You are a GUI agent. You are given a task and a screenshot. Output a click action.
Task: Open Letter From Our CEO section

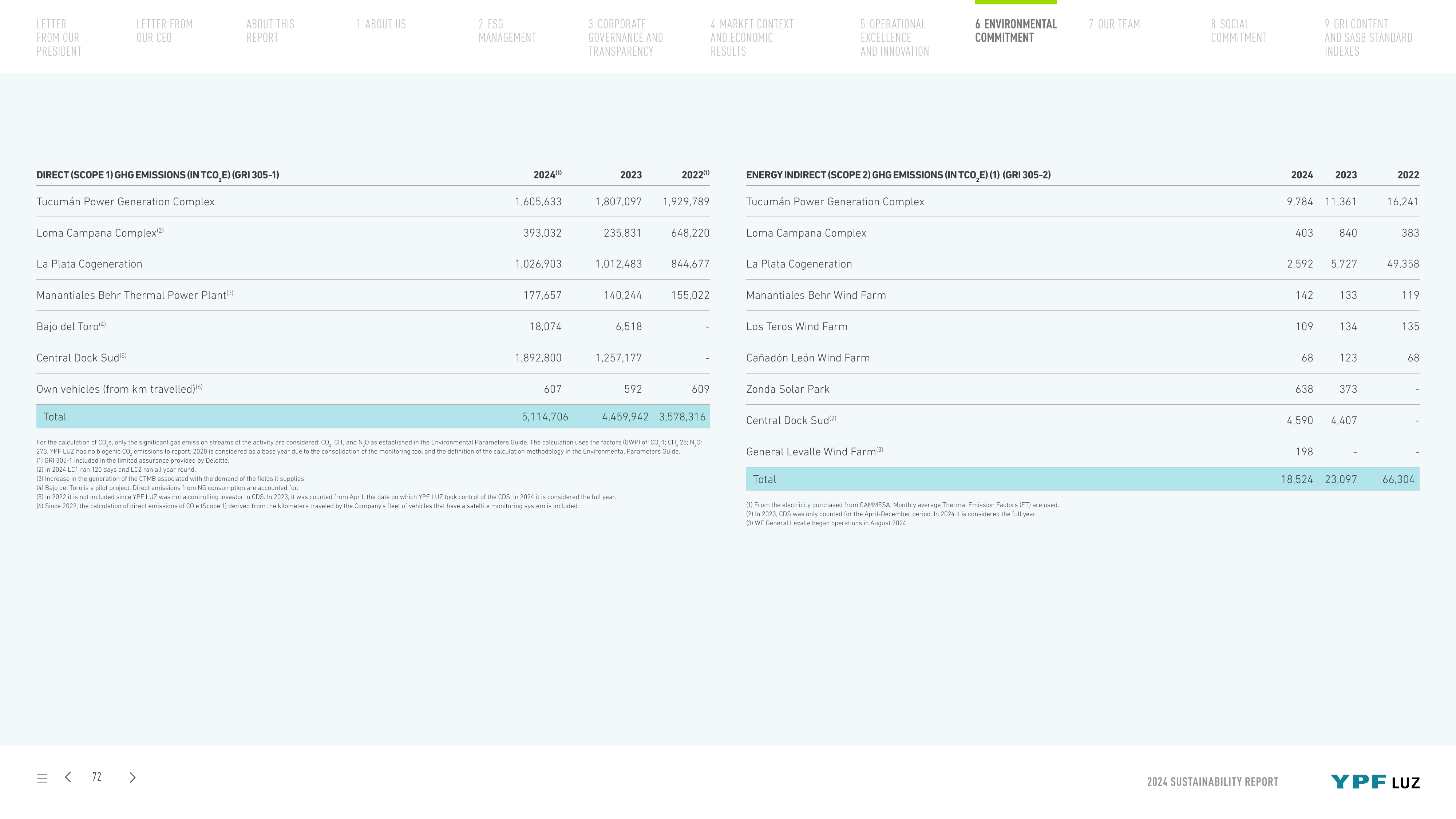[x=165, y=31]
